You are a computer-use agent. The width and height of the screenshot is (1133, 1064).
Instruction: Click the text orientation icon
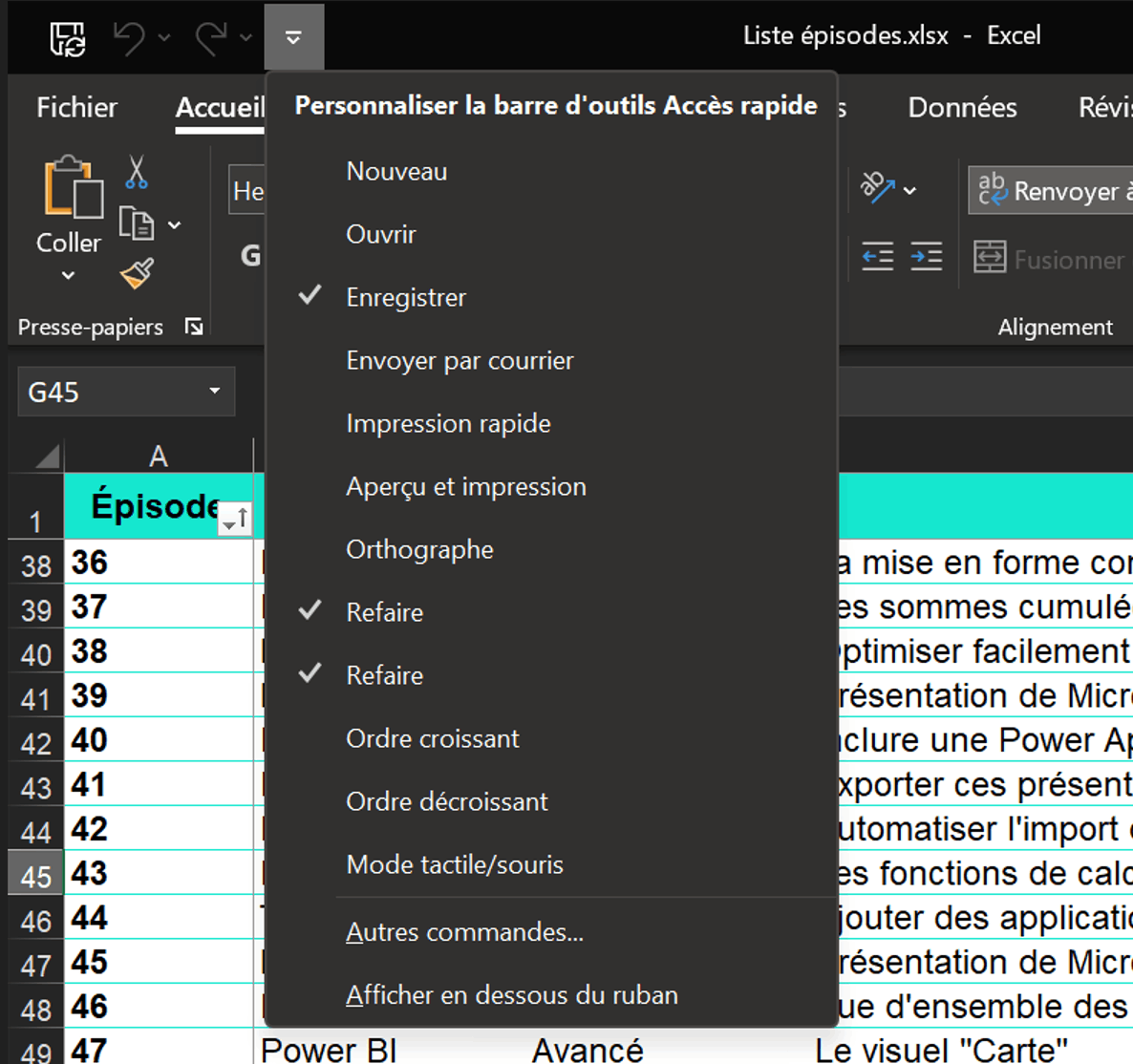[877, 187]
